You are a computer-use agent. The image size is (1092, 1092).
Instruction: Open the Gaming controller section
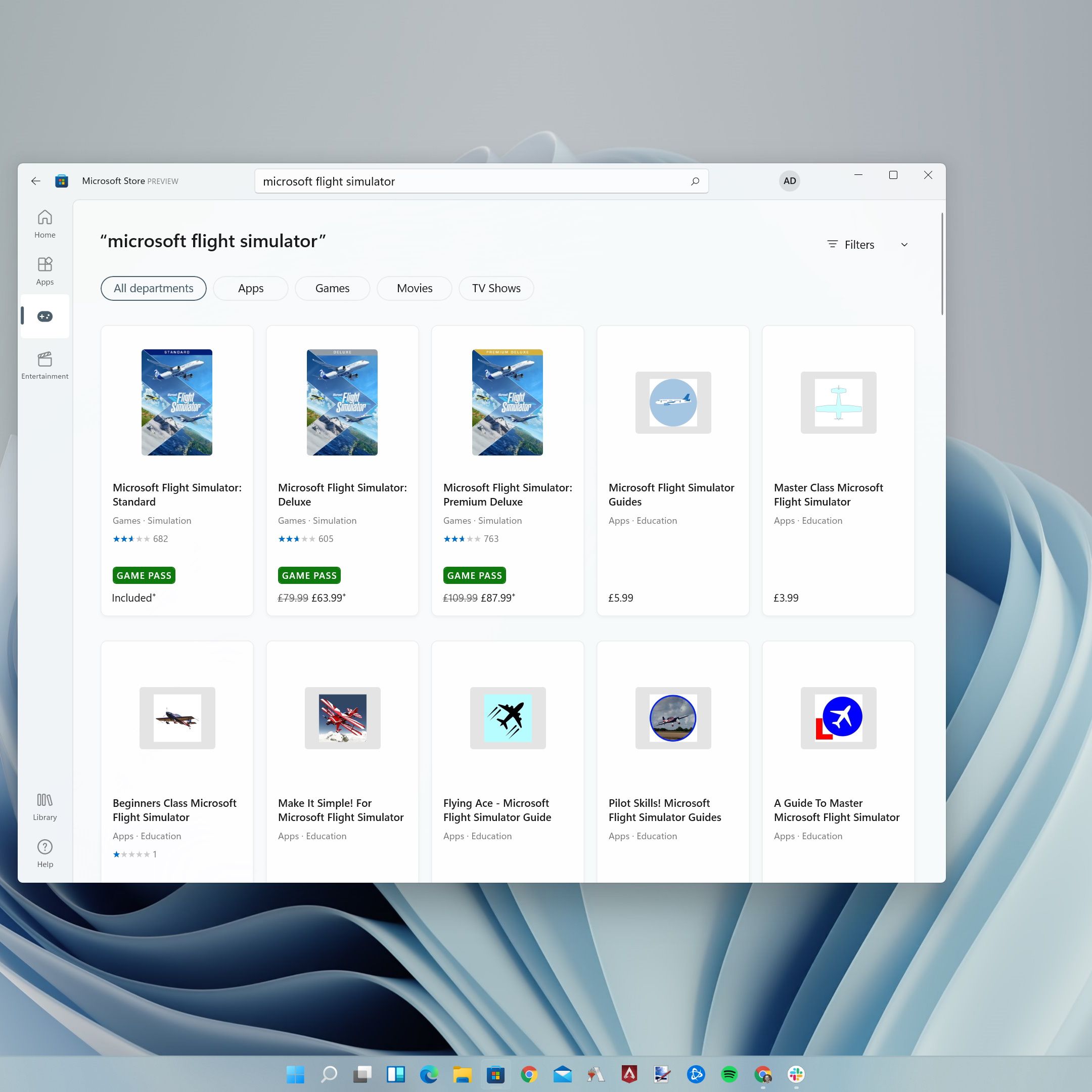pyautogui.click(x=44, y=316)
